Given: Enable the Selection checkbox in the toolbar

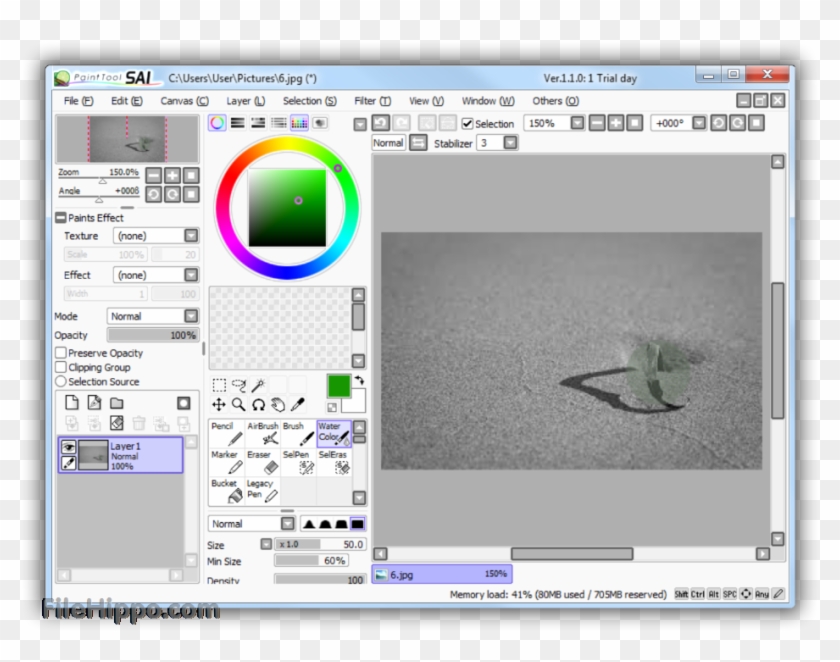Looking at the screenshot, I should (x=469, y=124).
